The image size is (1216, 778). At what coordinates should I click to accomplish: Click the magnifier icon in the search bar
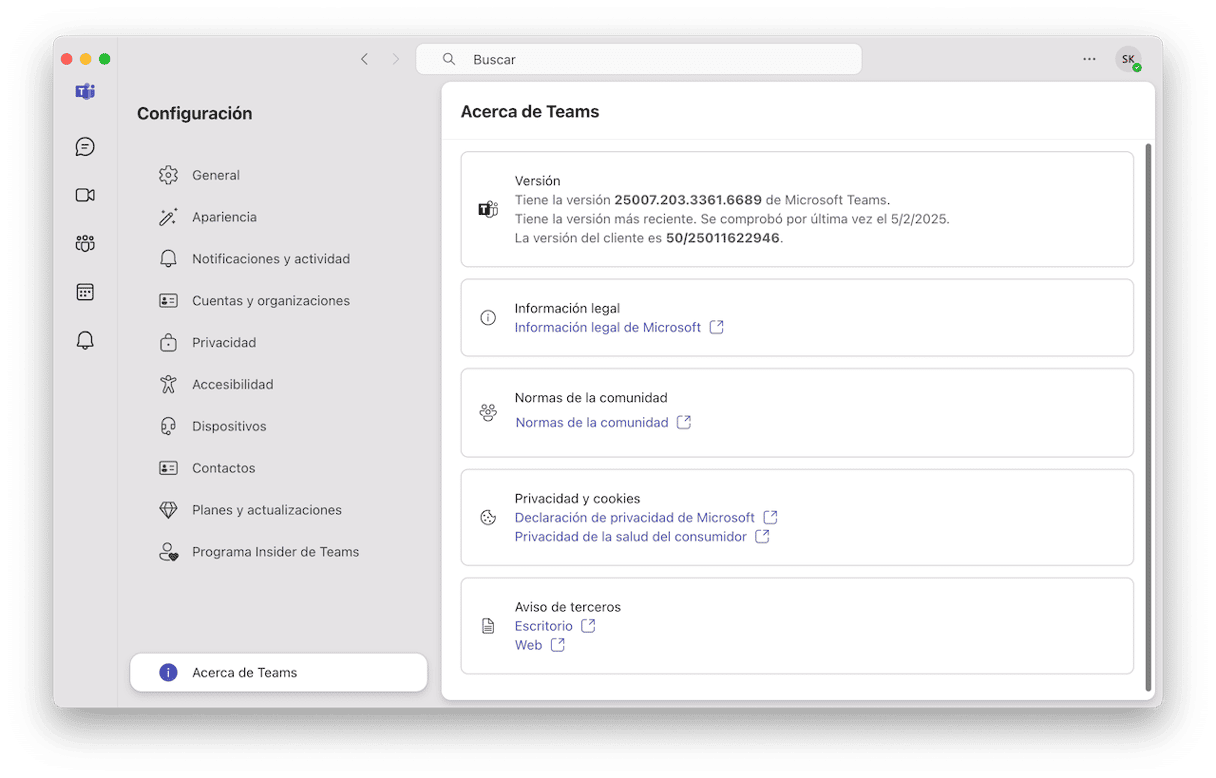tap(449, 59)
